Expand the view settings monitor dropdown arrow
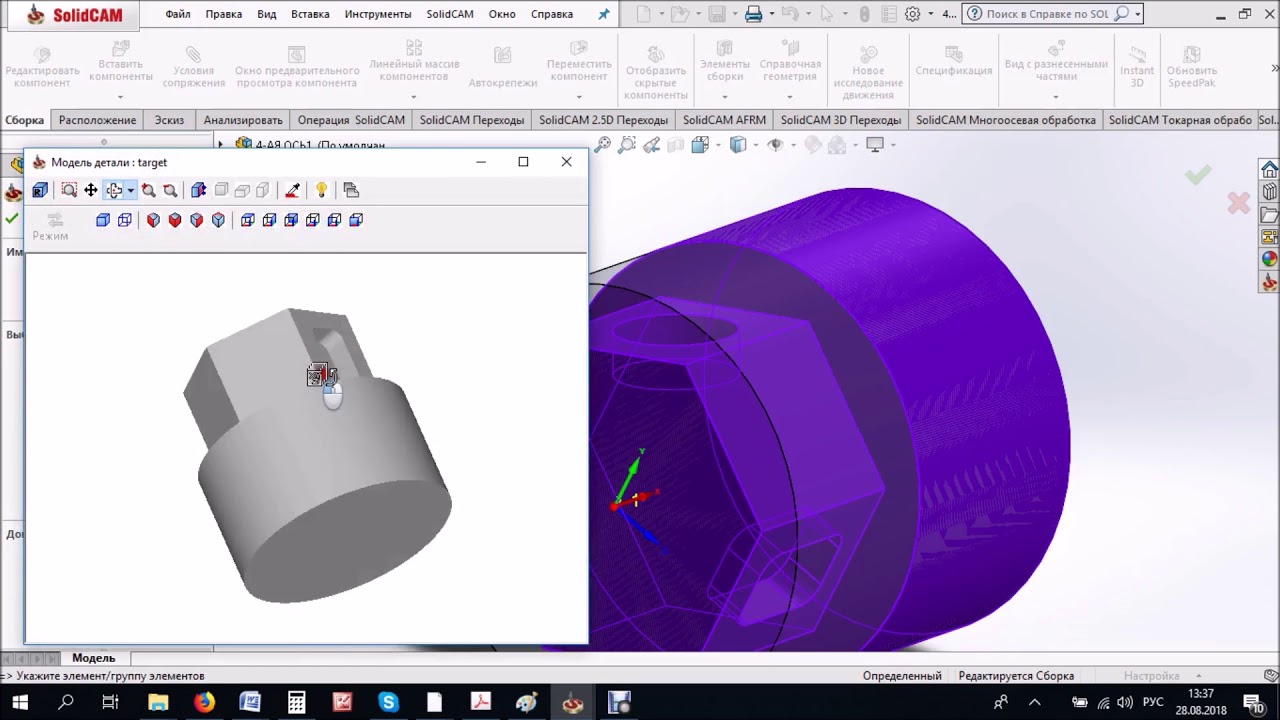 (x=892, y=145)
